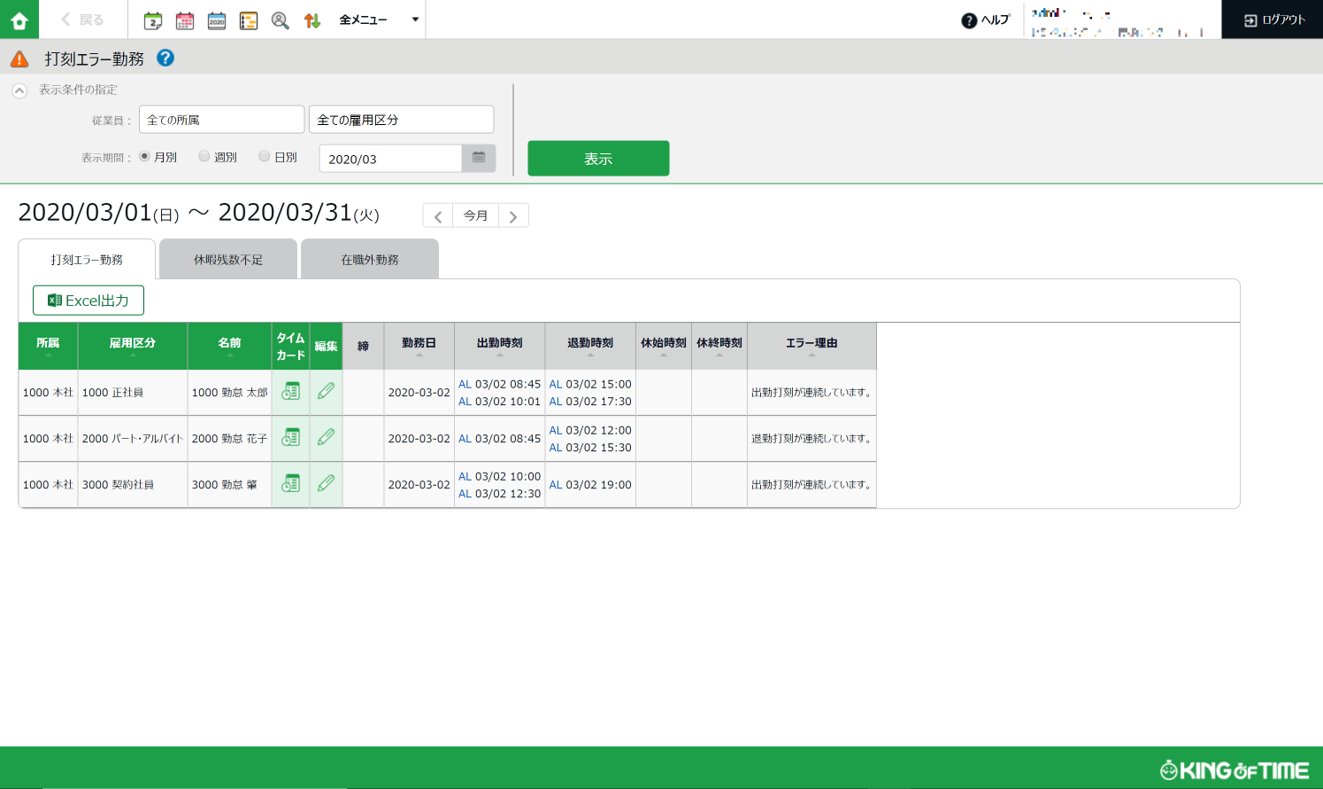Select the 月別 radio button
This screenshot has height=789, width=1323.
[145, 156]
